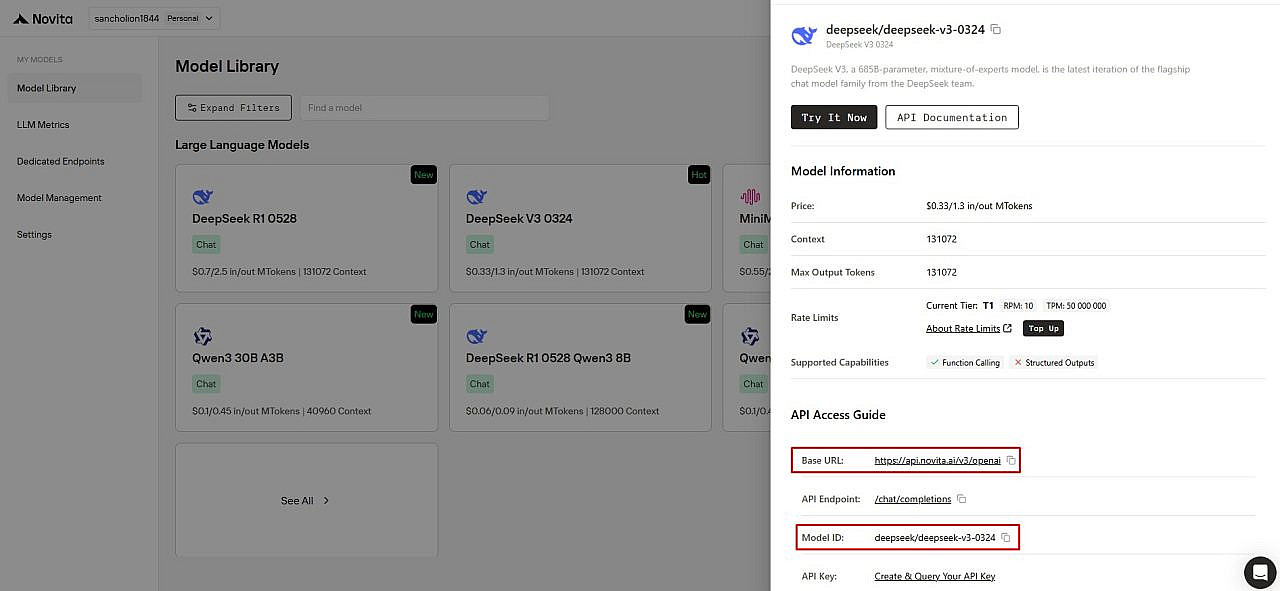Viewport: 1280px width, 591px height.
Task: Click the Chat tag on DeepSeek R1 0528
Action: click(206, 244)
